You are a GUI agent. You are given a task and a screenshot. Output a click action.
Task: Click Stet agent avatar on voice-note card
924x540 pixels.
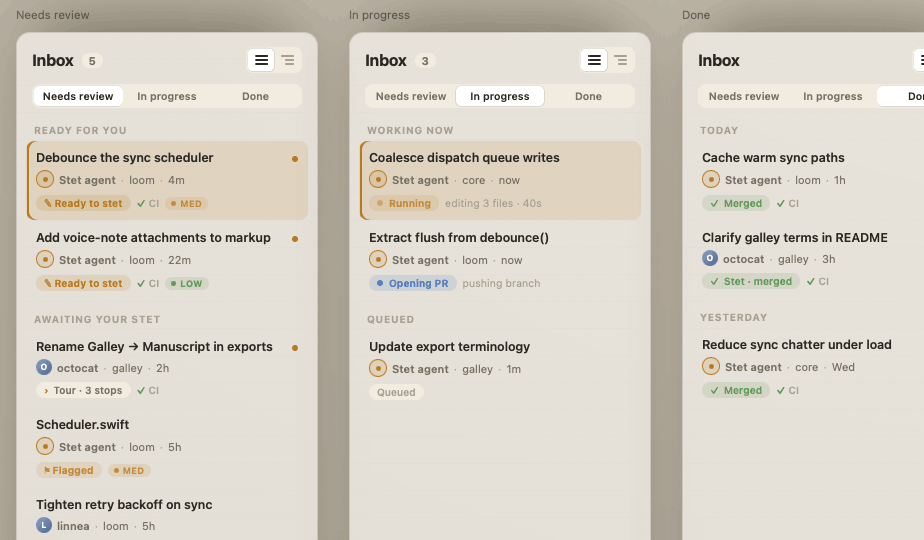45,259
